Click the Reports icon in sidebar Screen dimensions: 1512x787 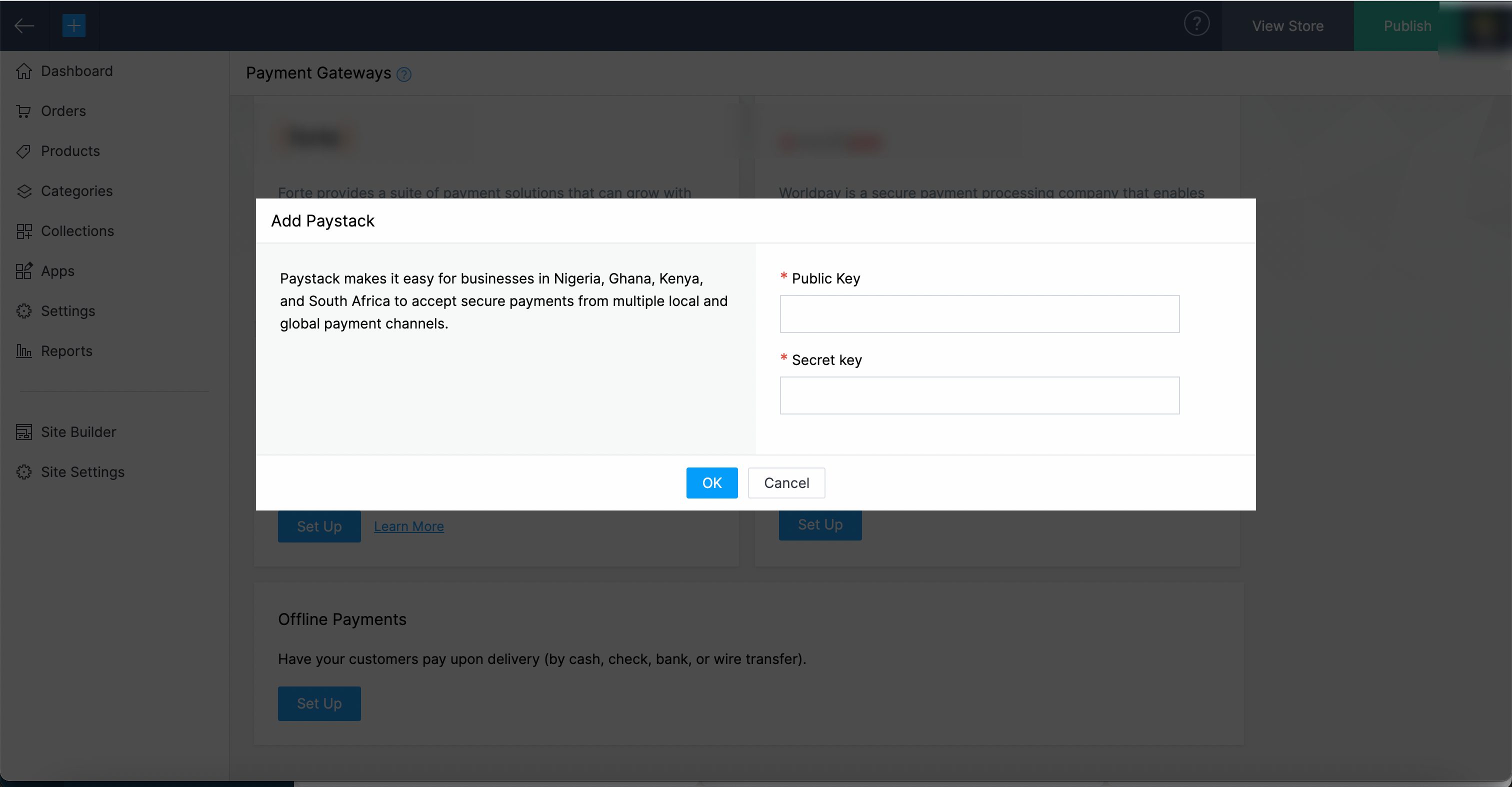(x=24, y=351)
